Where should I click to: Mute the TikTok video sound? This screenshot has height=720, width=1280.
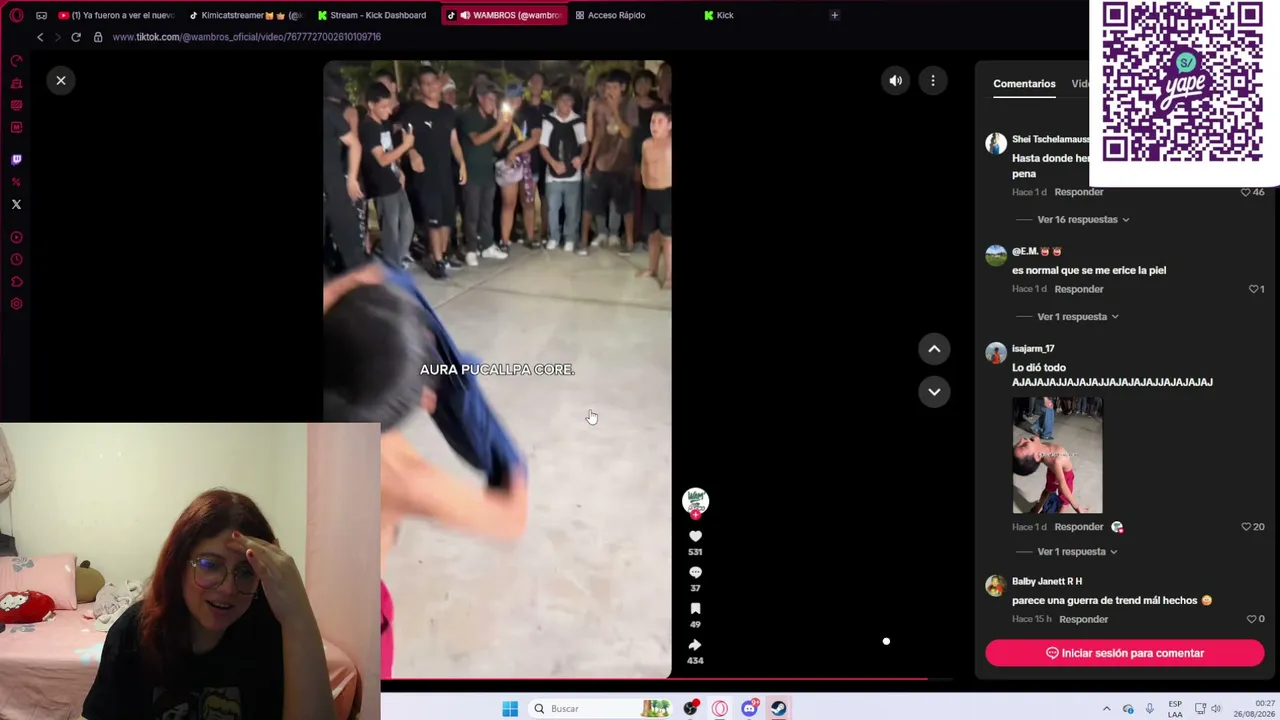(x=896, y=81)
